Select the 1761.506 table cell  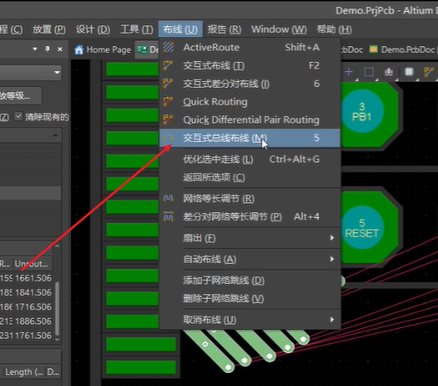coord(33,335)
